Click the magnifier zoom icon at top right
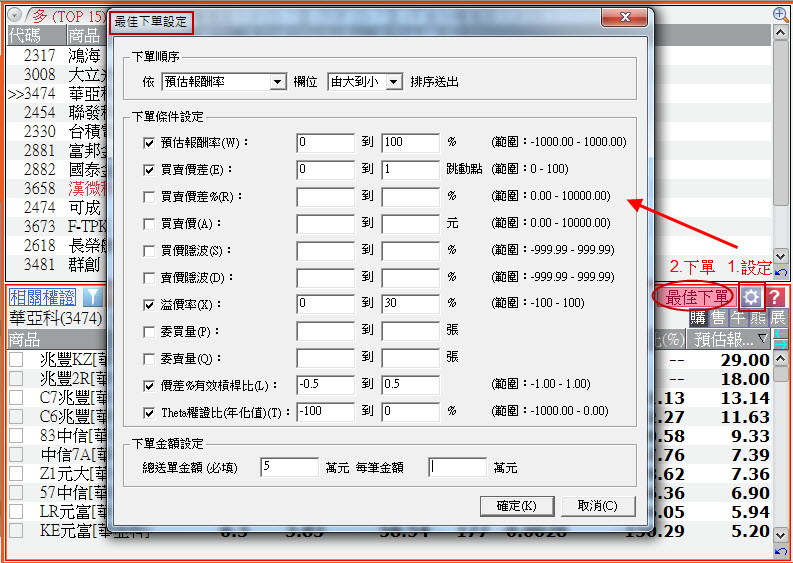793x563 pixels. pyautogui.click(x=781, y=14)
